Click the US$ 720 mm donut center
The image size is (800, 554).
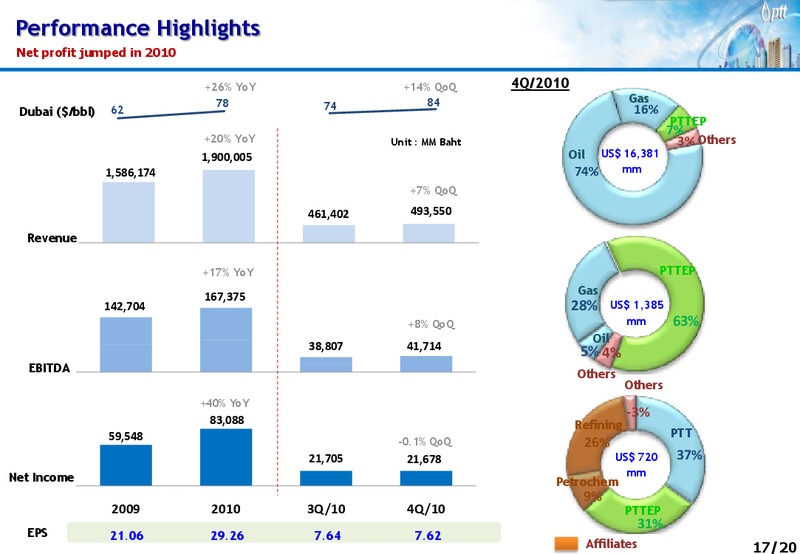click(636, 464)
